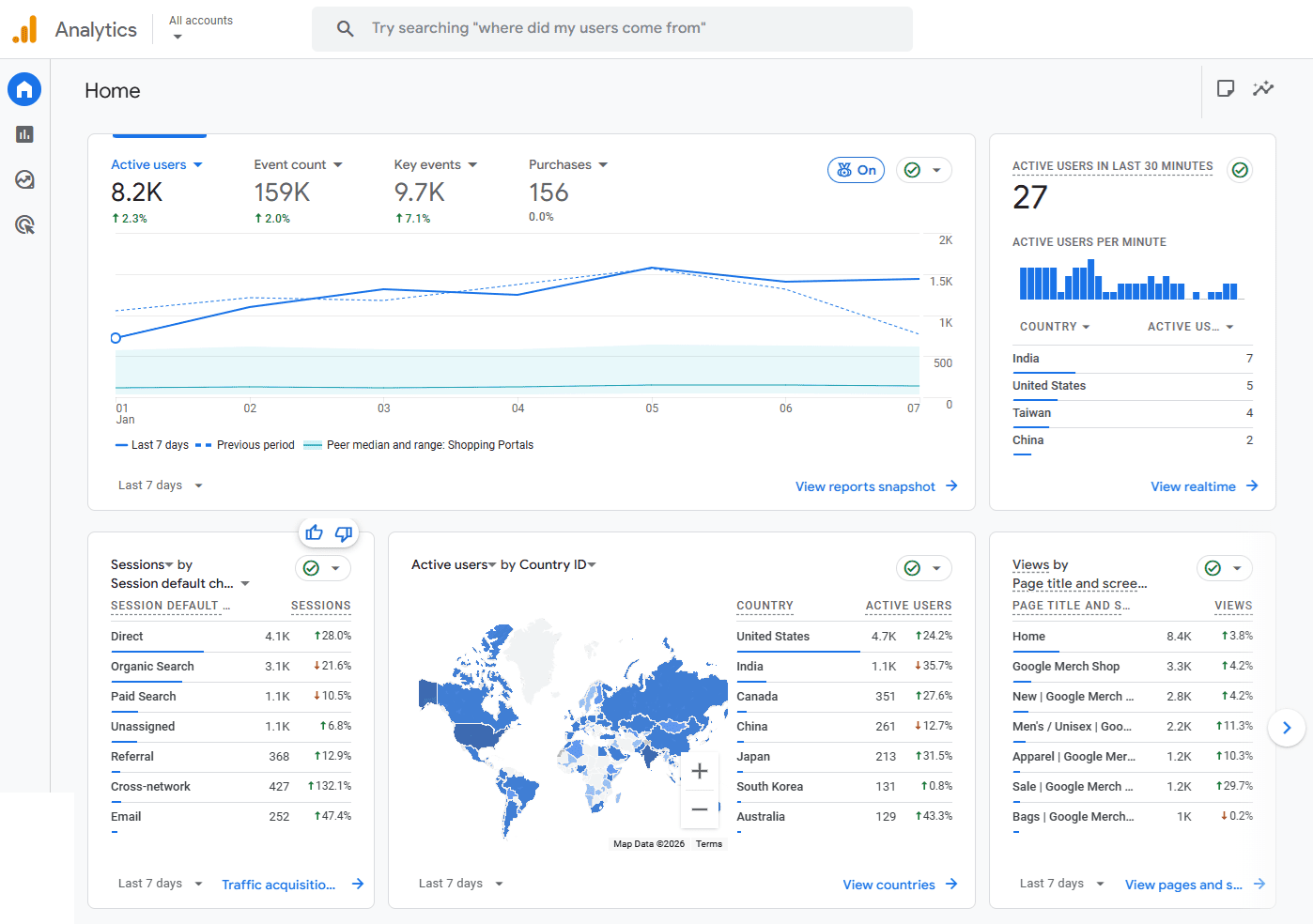Zoom out on the country map
Viewport: 1313px width, 924px height.
click(x=700, y=809)
